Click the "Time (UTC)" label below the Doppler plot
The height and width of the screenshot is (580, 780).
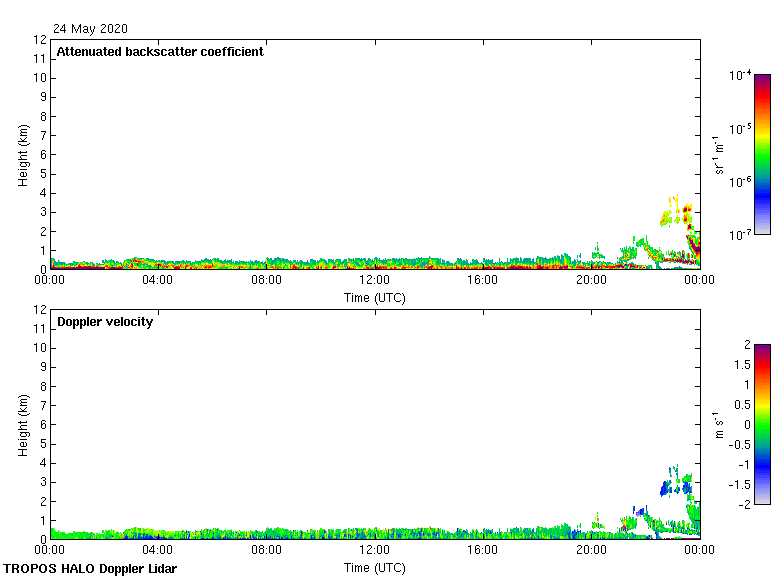tap(374, 567)
